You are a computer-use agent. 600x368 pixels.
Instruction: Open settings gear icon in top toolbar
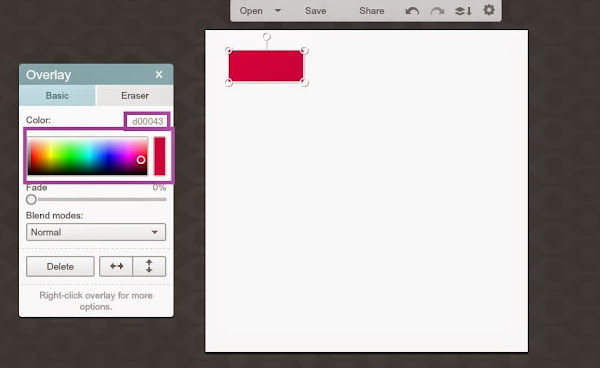click(489, 10)
